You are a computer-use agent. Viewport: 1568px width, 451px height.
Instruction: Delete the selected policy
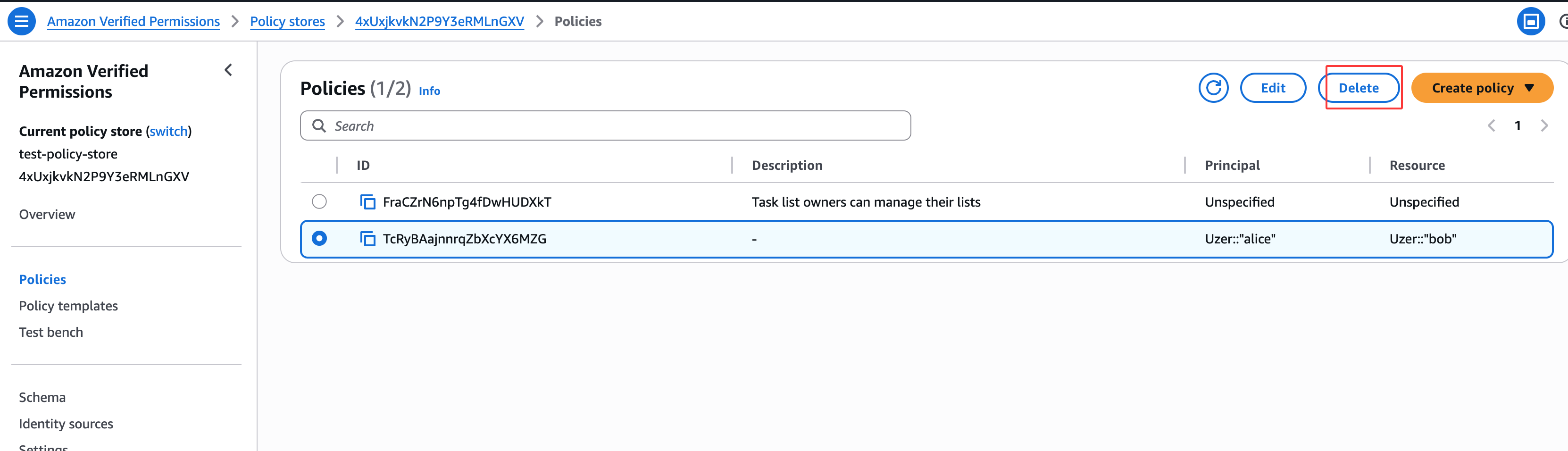coord(1358,88)
